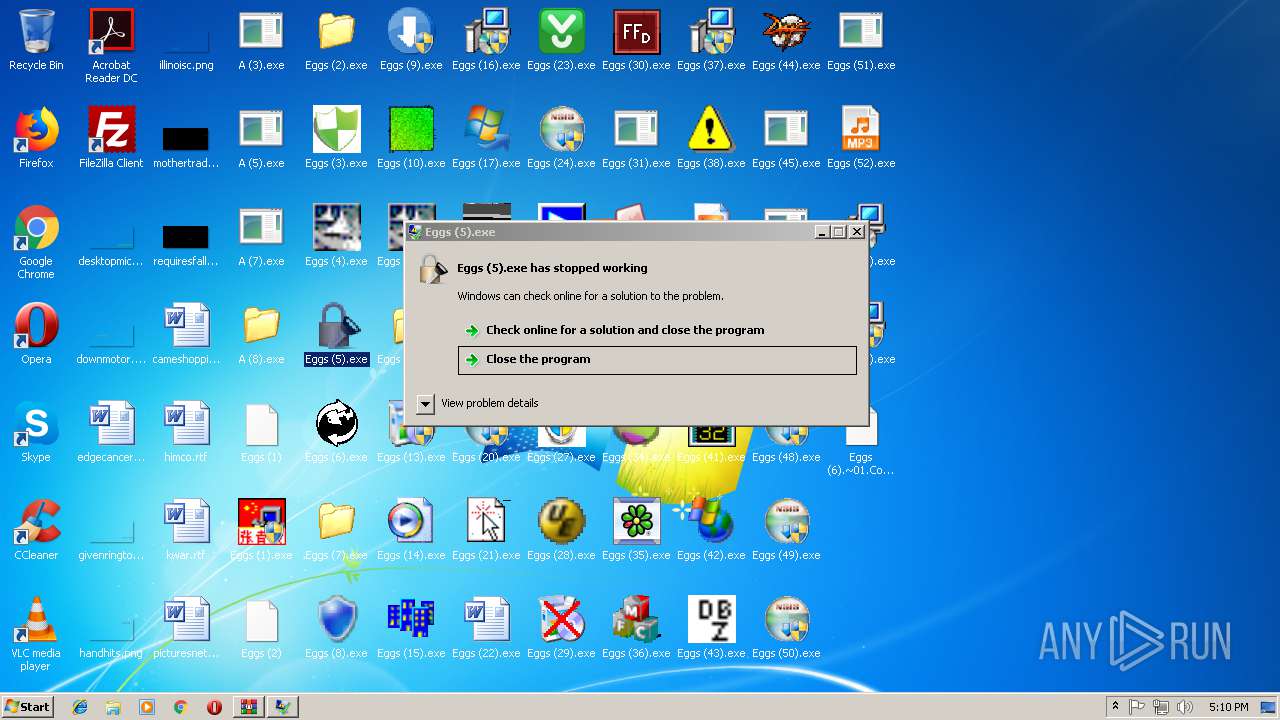The height and width of the screenshot is (720, 1280).
Task: Open the volume speaker tray icon
Action: pyautogui.click(x=1184, y=707)
